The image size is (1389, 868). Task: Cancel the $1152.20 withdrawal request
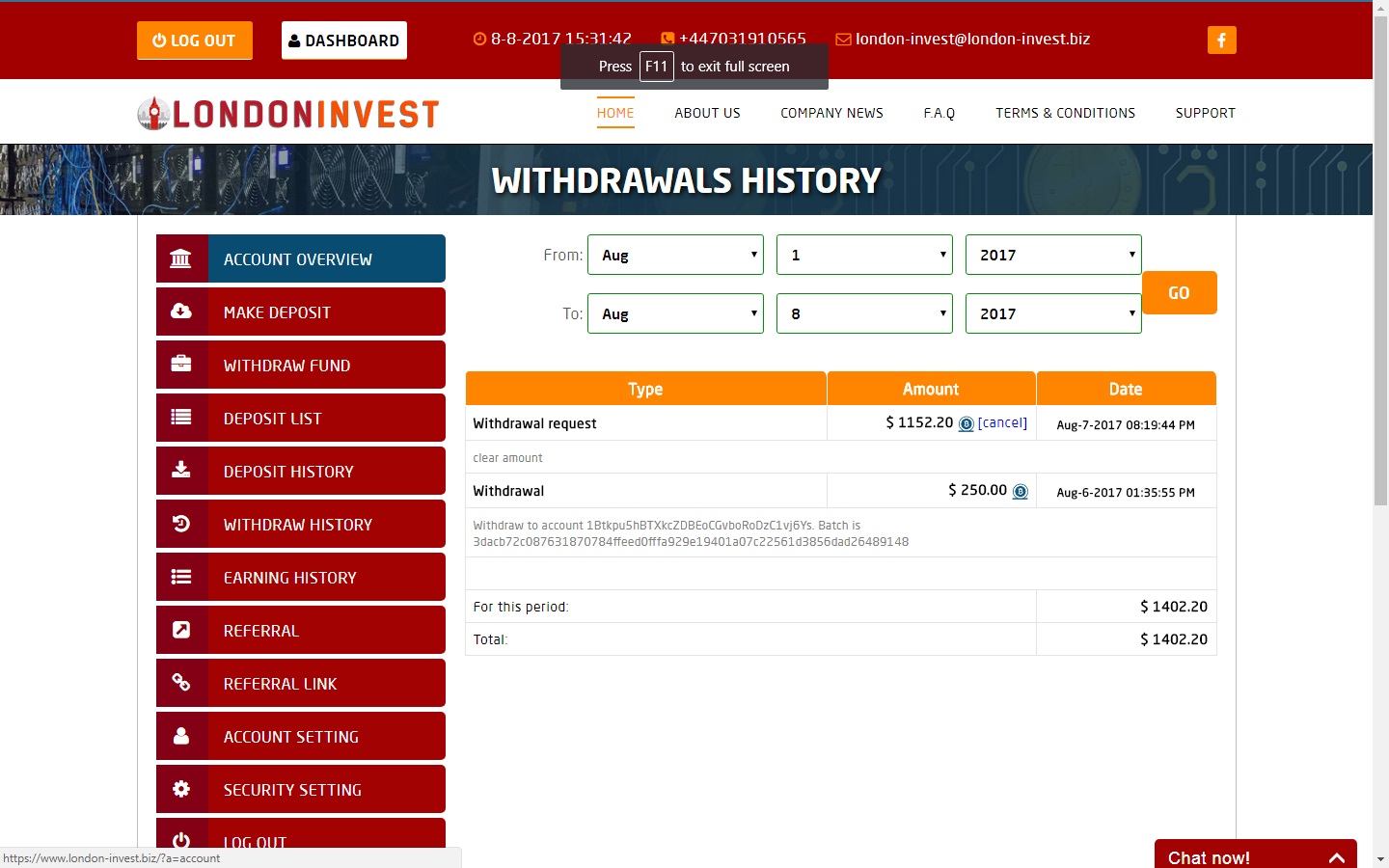pos(1002,422)
